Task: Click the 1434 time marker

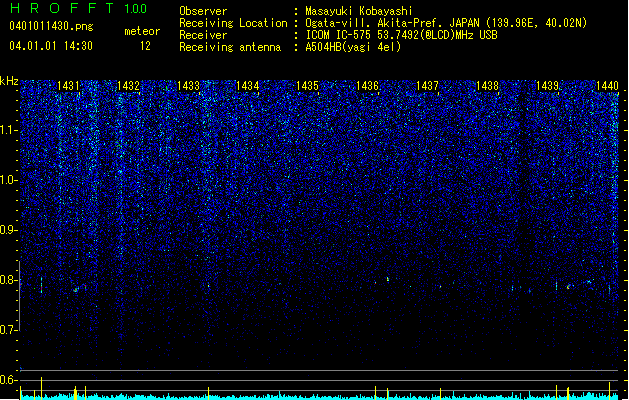Action: [248, 86]
